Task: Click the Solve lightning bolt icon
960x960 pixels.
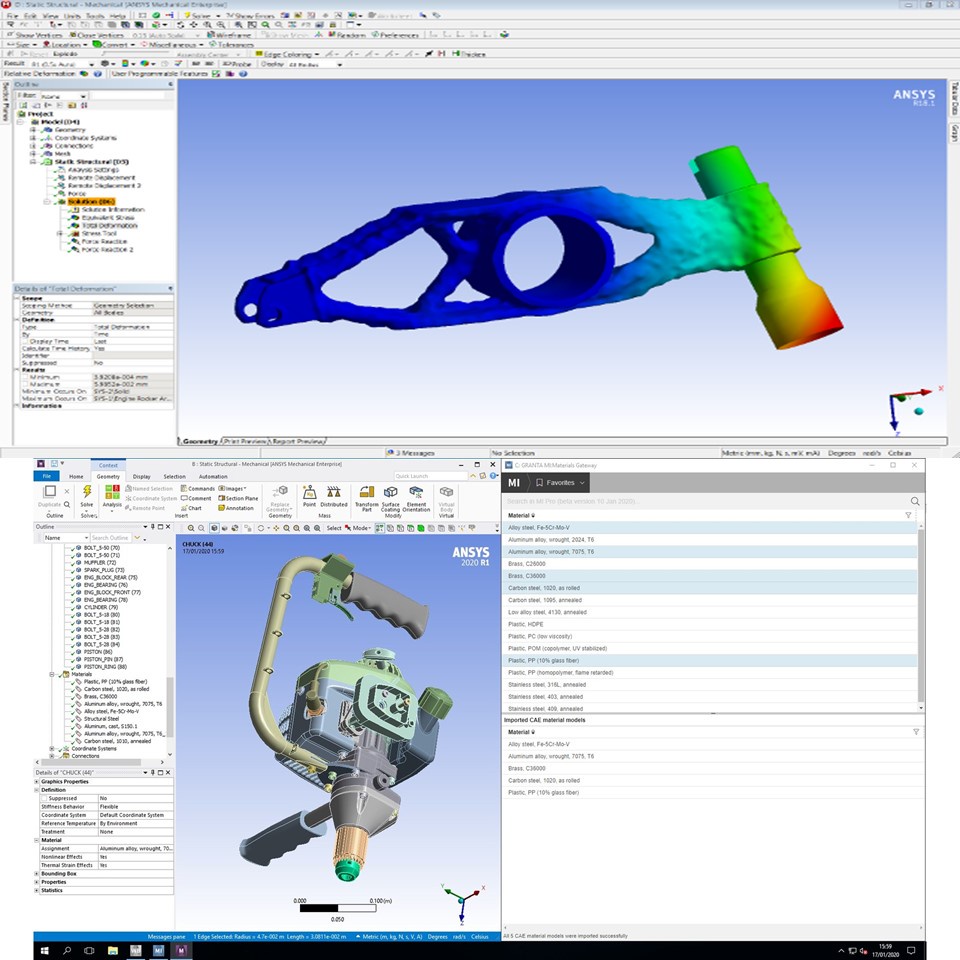Action: click(87, 492)
